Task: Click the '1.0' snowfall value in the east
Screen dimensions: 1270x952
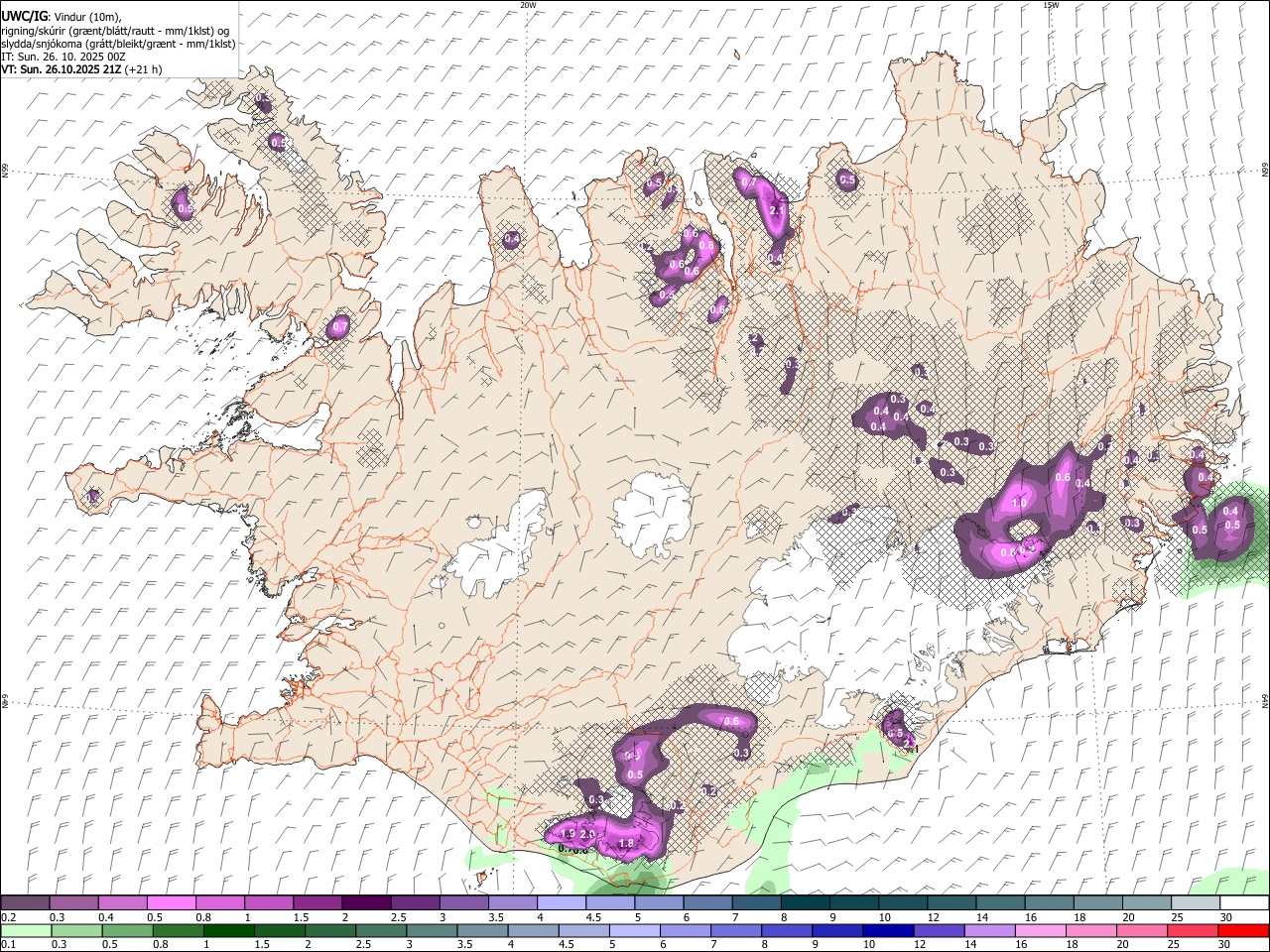Action: [1019, 503]
